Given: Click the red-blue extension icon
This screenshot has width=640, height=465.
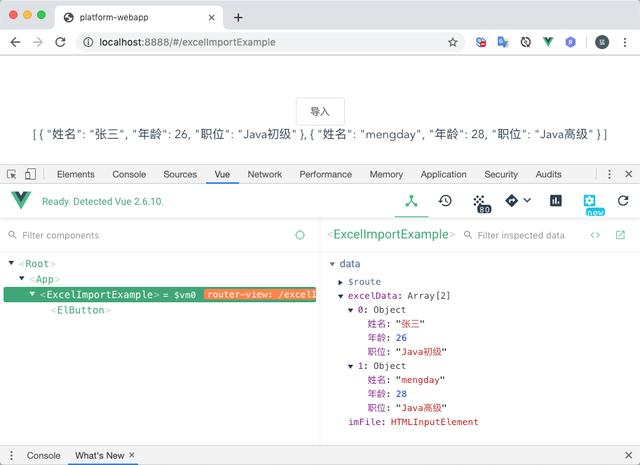Looking at the screenshot, I should click(x=481, y=42).
